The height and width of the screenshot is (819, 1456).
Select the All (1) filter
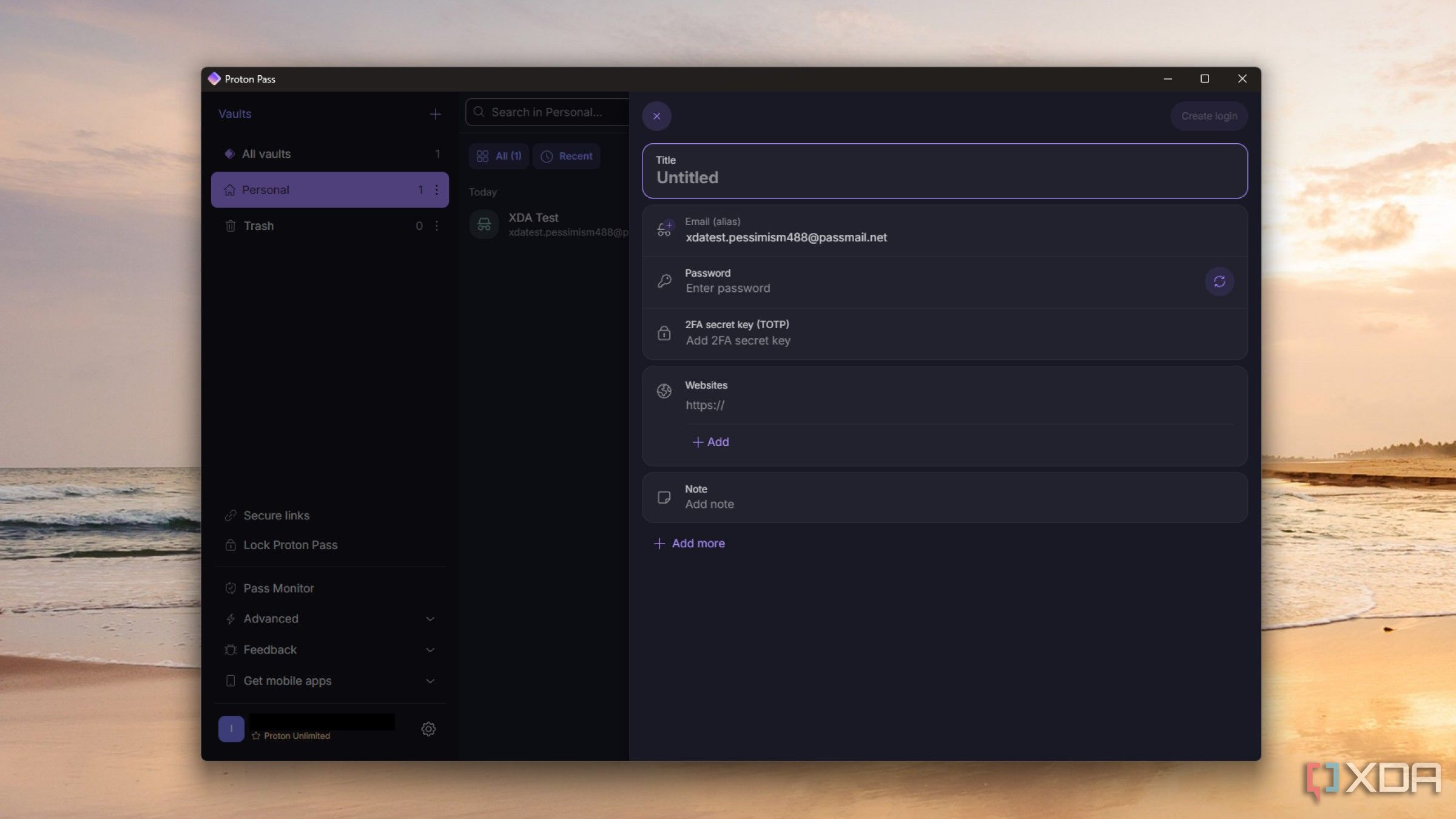(x=499, y=157)
